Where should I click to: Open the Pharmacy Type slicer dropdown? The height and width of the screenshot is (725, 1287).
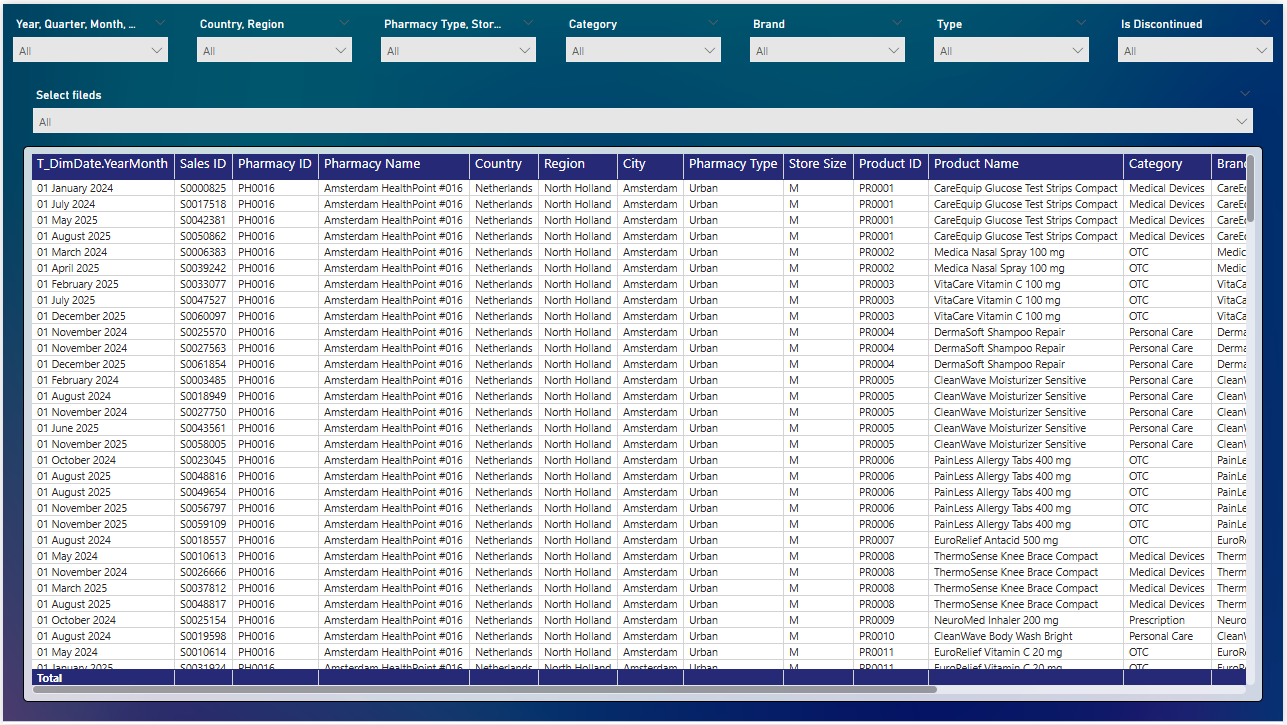pyautogui.click(x=458, y=50)
